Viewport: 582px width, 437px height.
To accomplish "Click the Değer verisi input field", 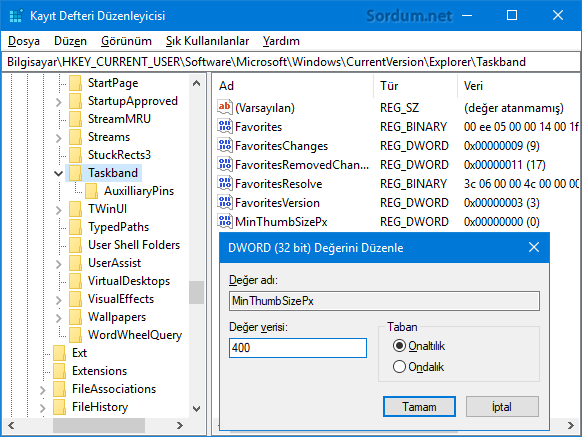I will pos(298,348).
